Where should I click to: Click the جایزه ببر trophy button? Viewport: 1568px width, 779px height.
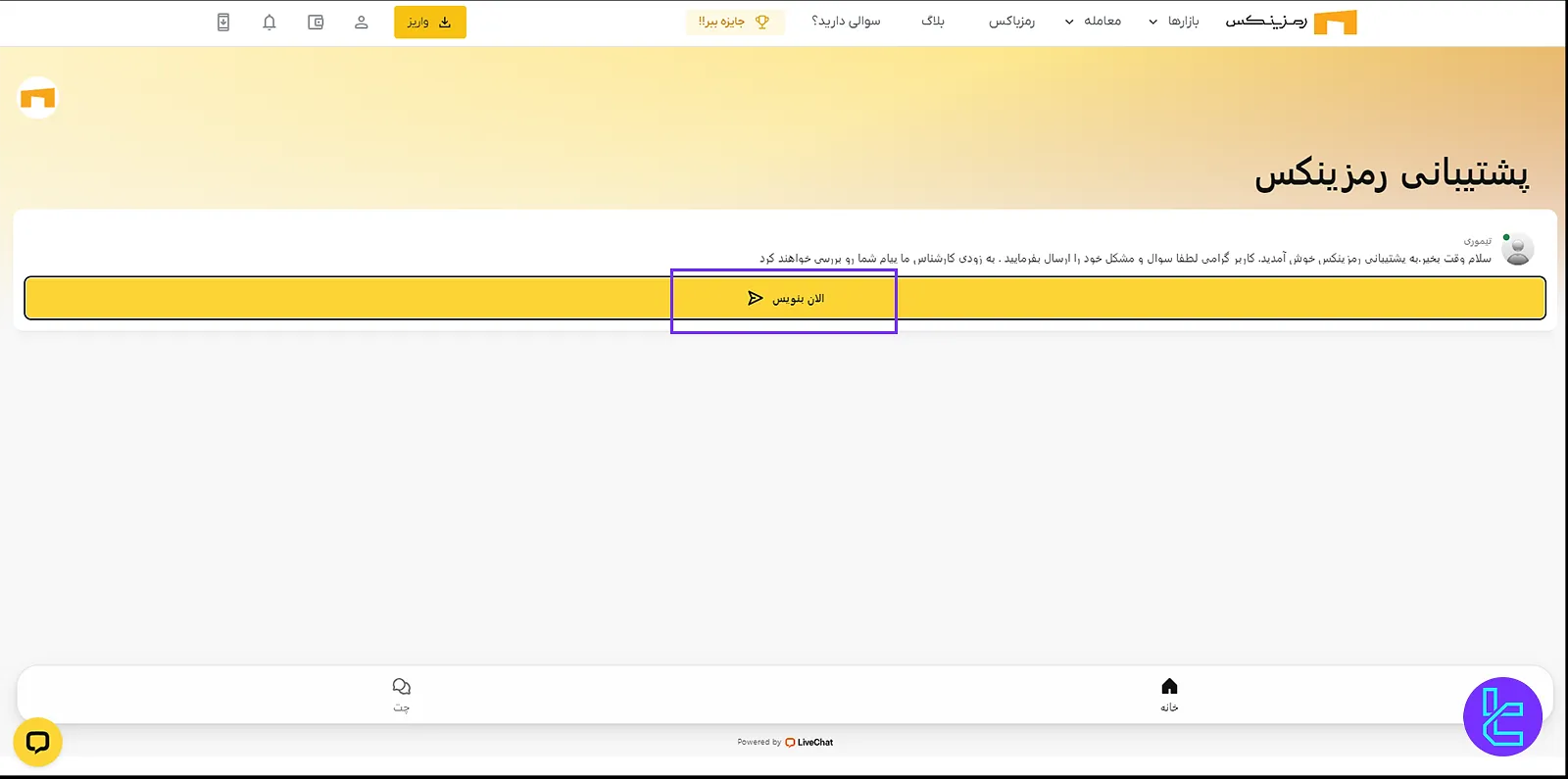734,22
